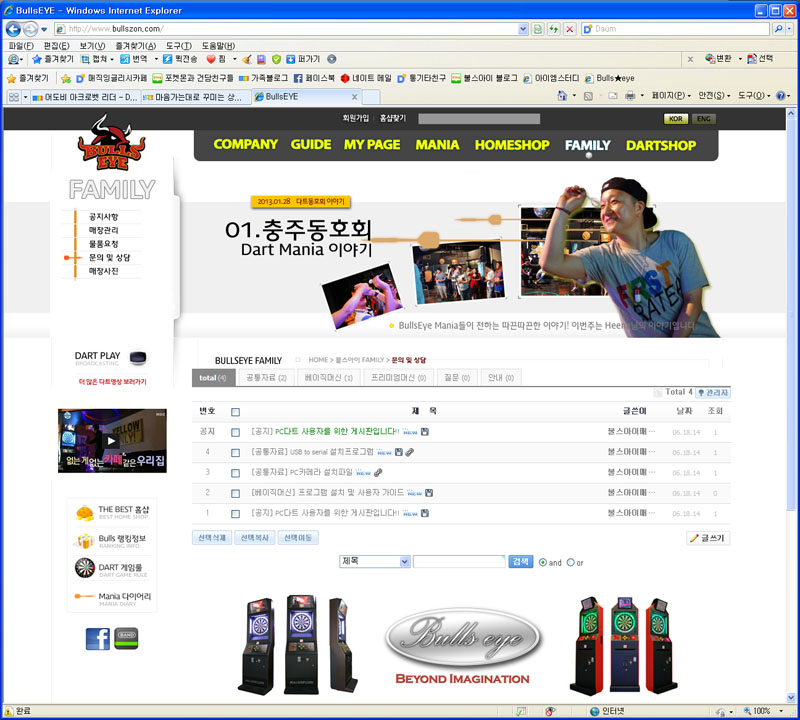Open the green BAND app icon

(x=126, y=638)
